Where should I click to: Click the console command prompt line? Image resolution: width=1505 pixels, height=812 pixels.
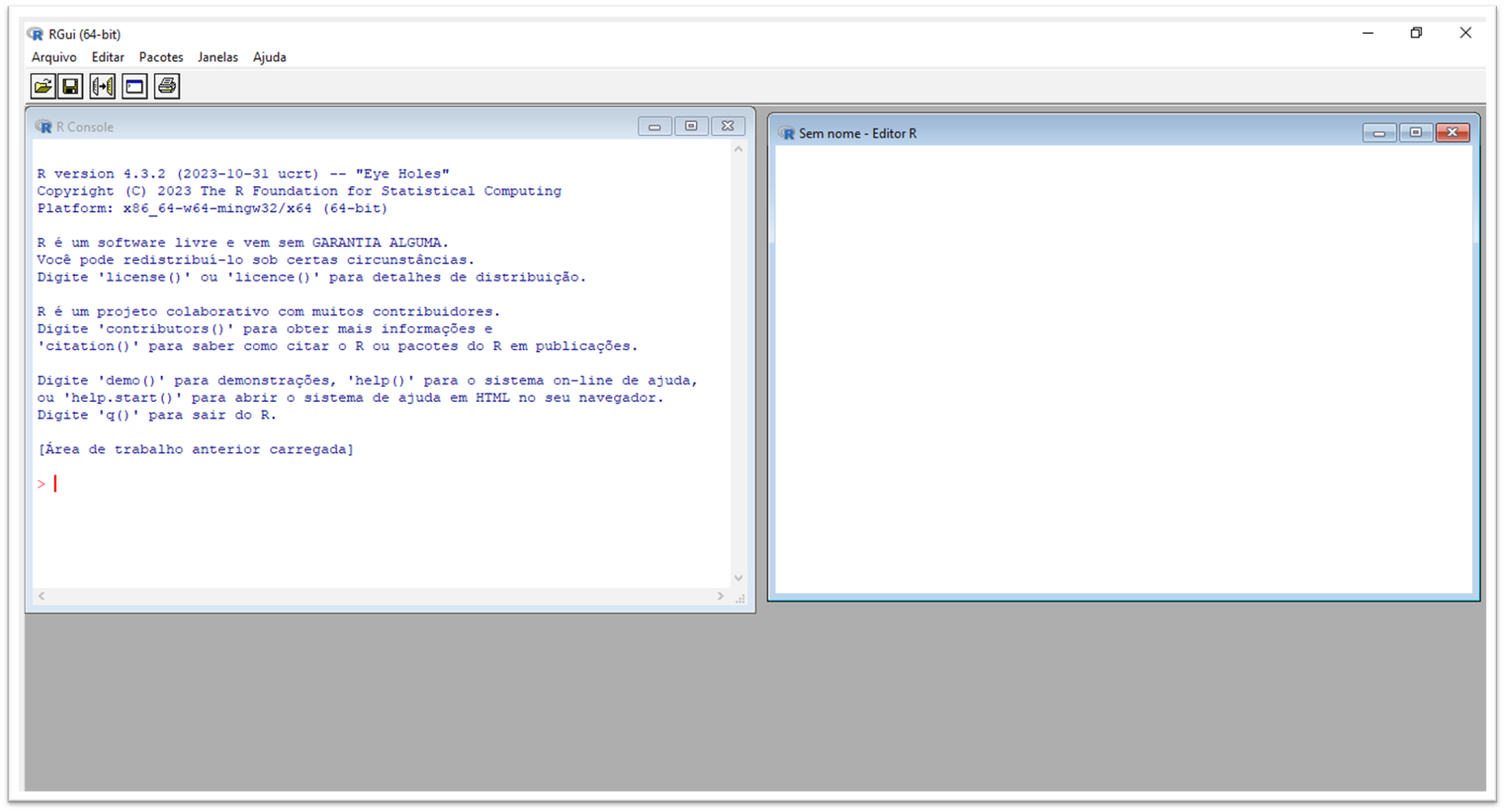click(x=381, y=484)
